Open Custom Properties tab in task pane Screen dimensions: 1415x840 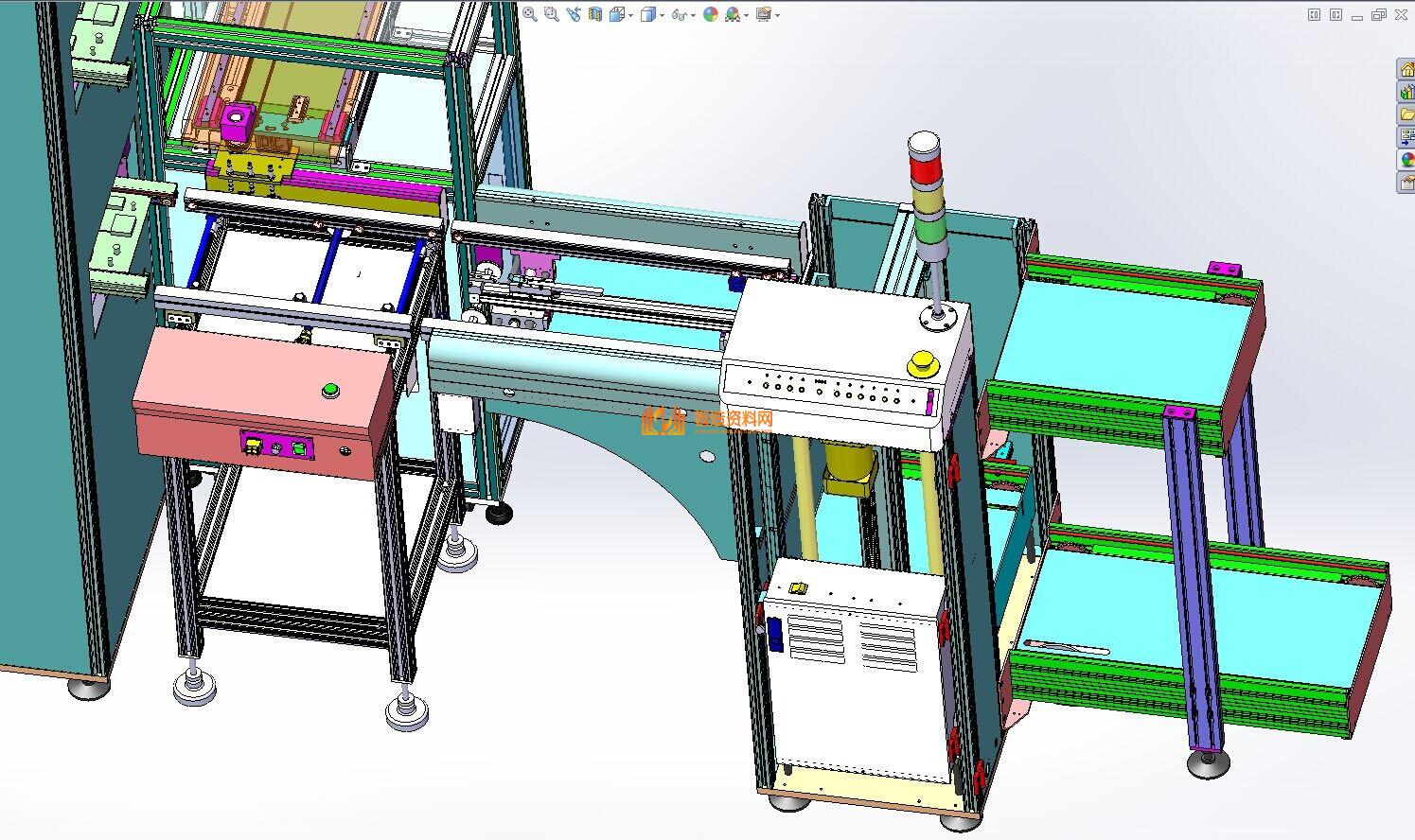(1407, 182)
